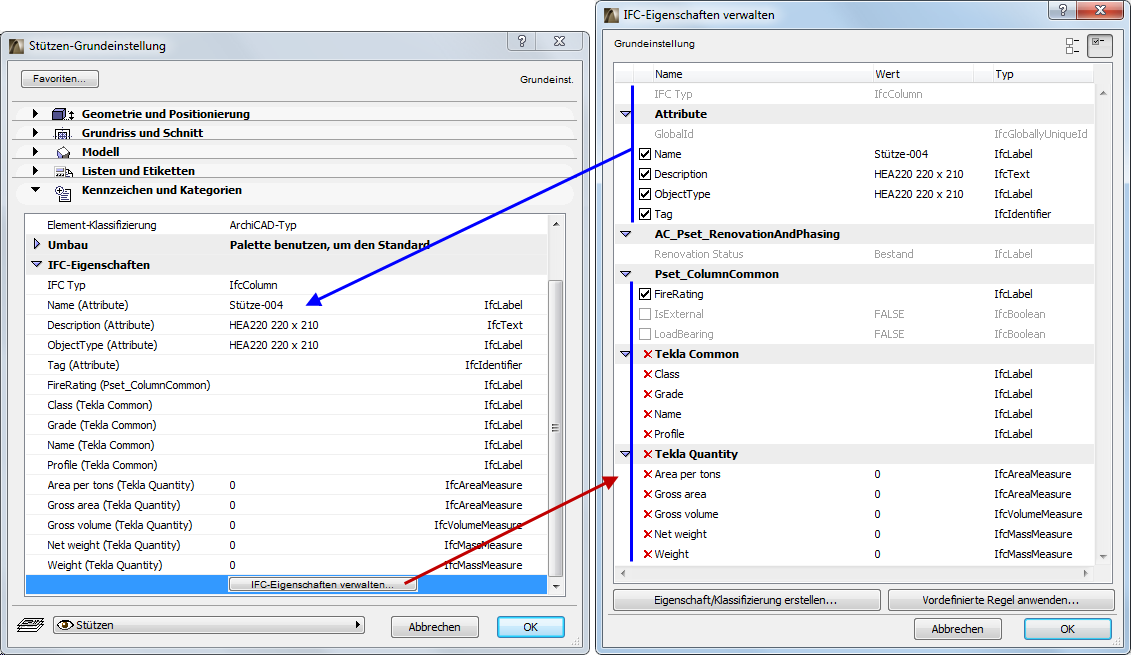
Task: Expand the Grundriss und Schnitt panel arrow
Action: (35, 133)
